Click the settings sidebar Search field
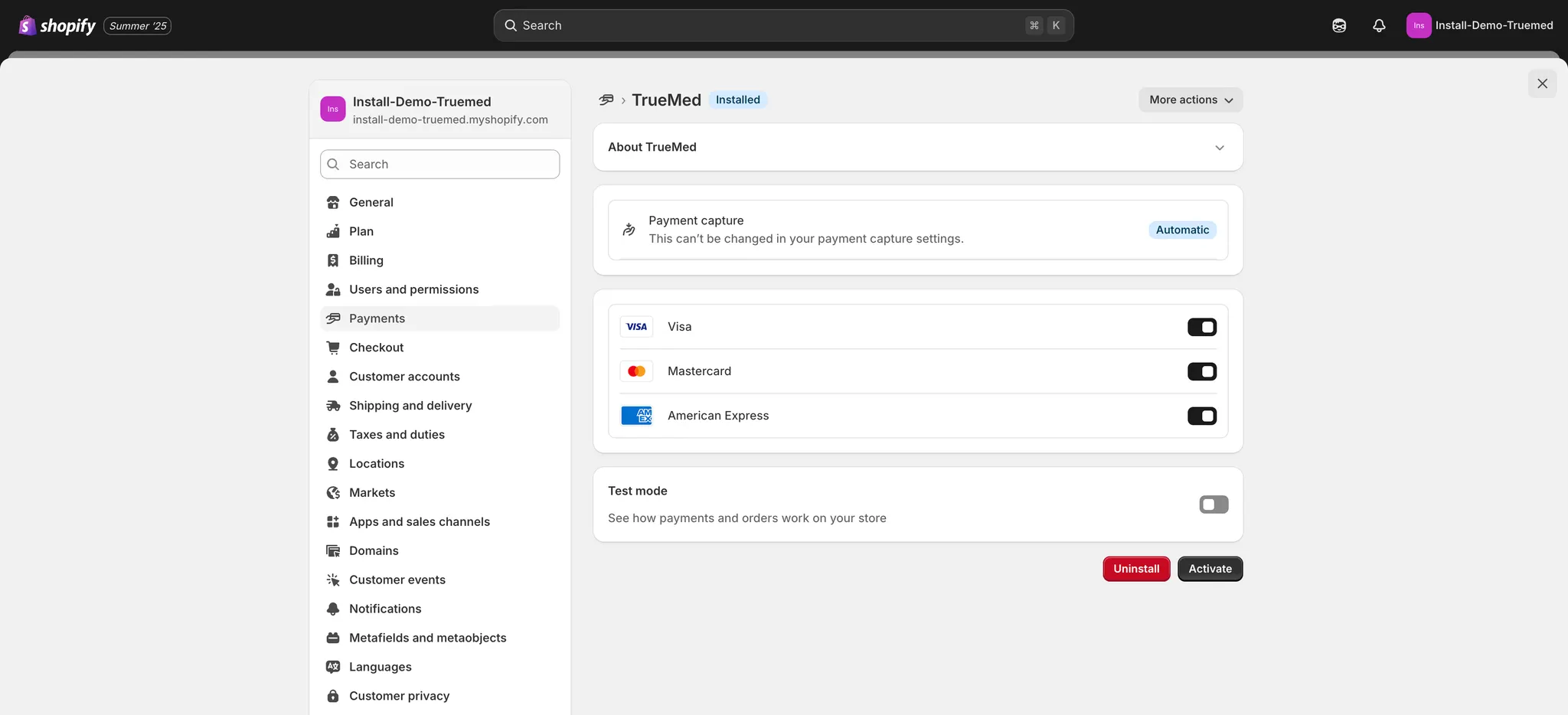This screenshot has width=1568, height=715. pos(440,164)
